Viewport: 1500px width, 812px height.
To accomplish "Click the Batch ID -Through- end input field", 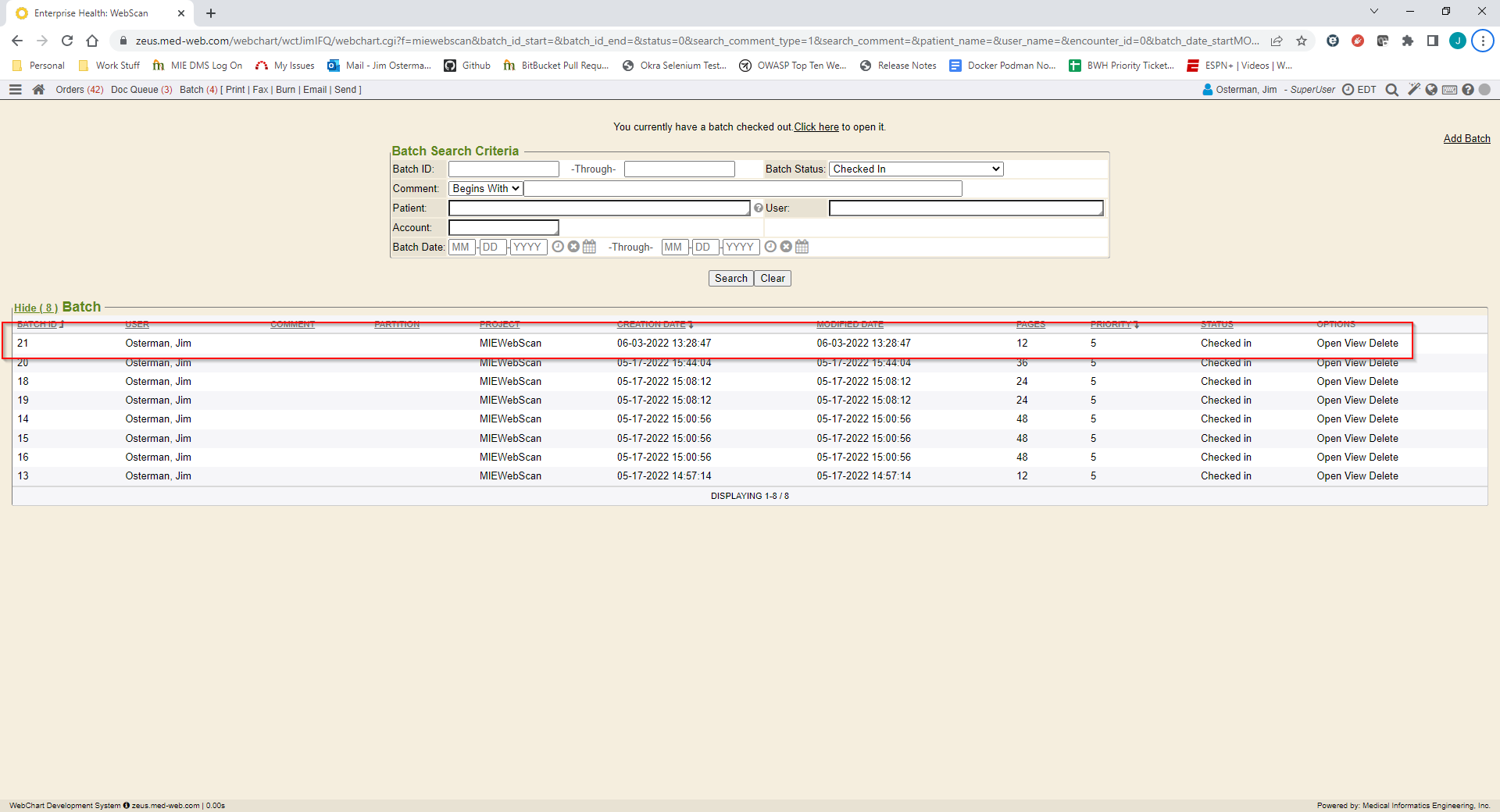I will click(x=680, y=169).
